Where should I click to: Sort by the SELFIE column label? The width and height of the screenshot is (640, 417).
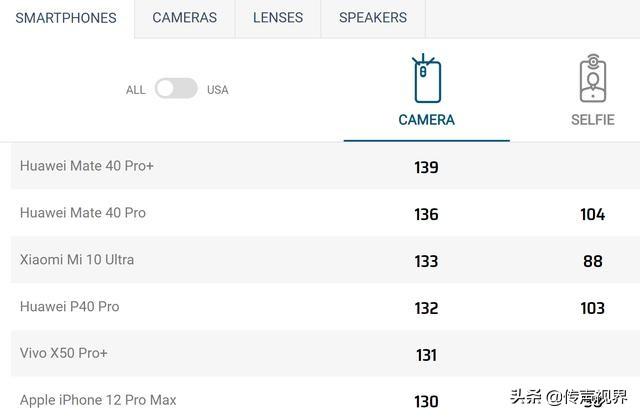tap(593, 120)
